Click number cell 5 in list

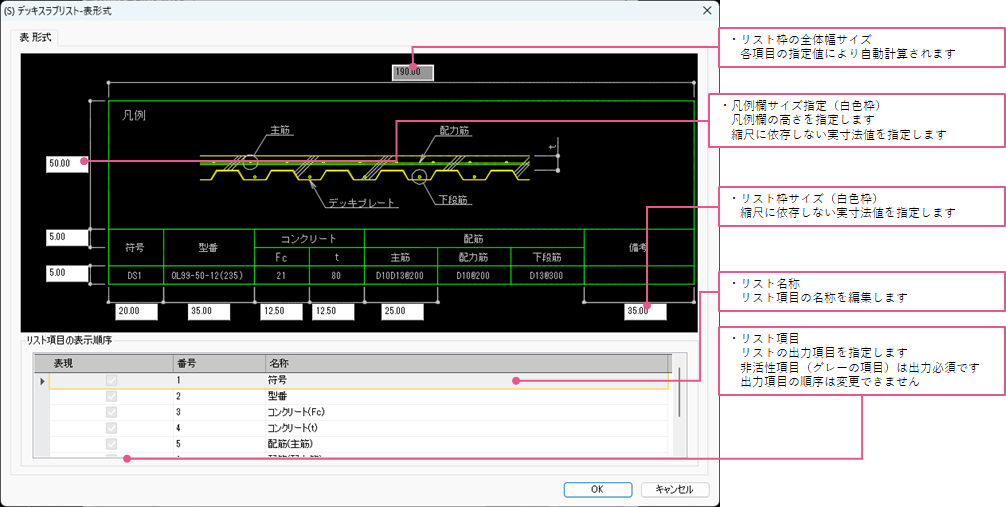219,444
